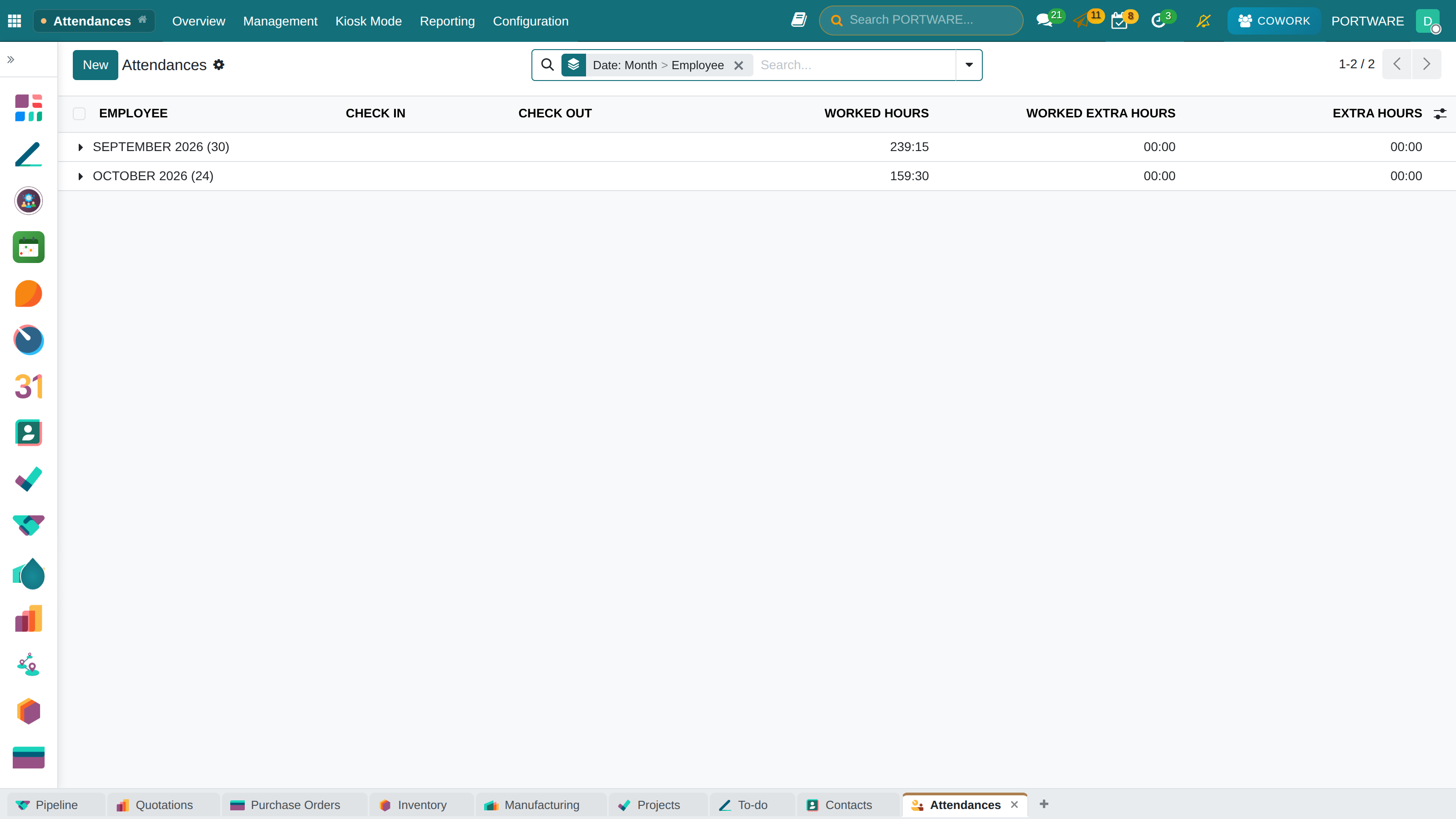The width and height of the screenshot is (1456, 819).
Task: Open the dashboard app in sidebar
Action: coord(28,108)
